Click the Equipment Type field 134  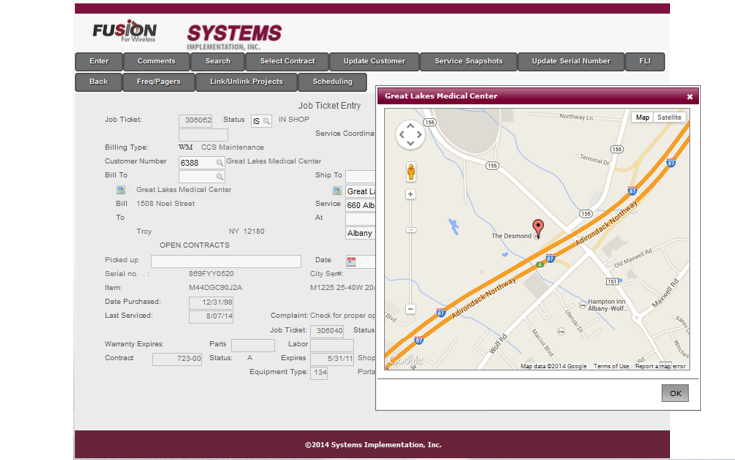319,373
